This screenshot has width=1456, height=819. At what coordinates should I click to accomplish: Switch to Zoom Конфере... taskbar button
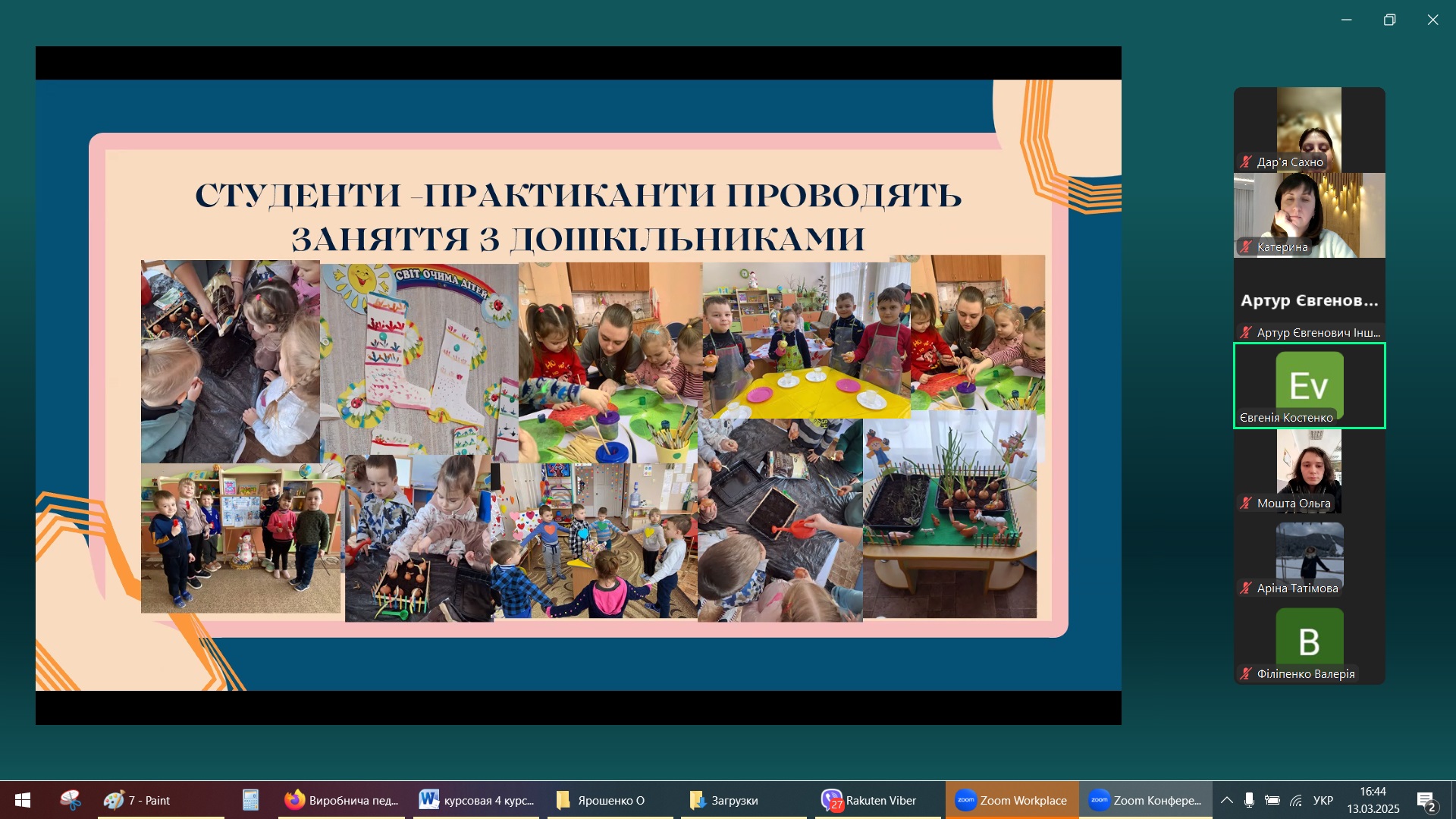point(1145,800)
